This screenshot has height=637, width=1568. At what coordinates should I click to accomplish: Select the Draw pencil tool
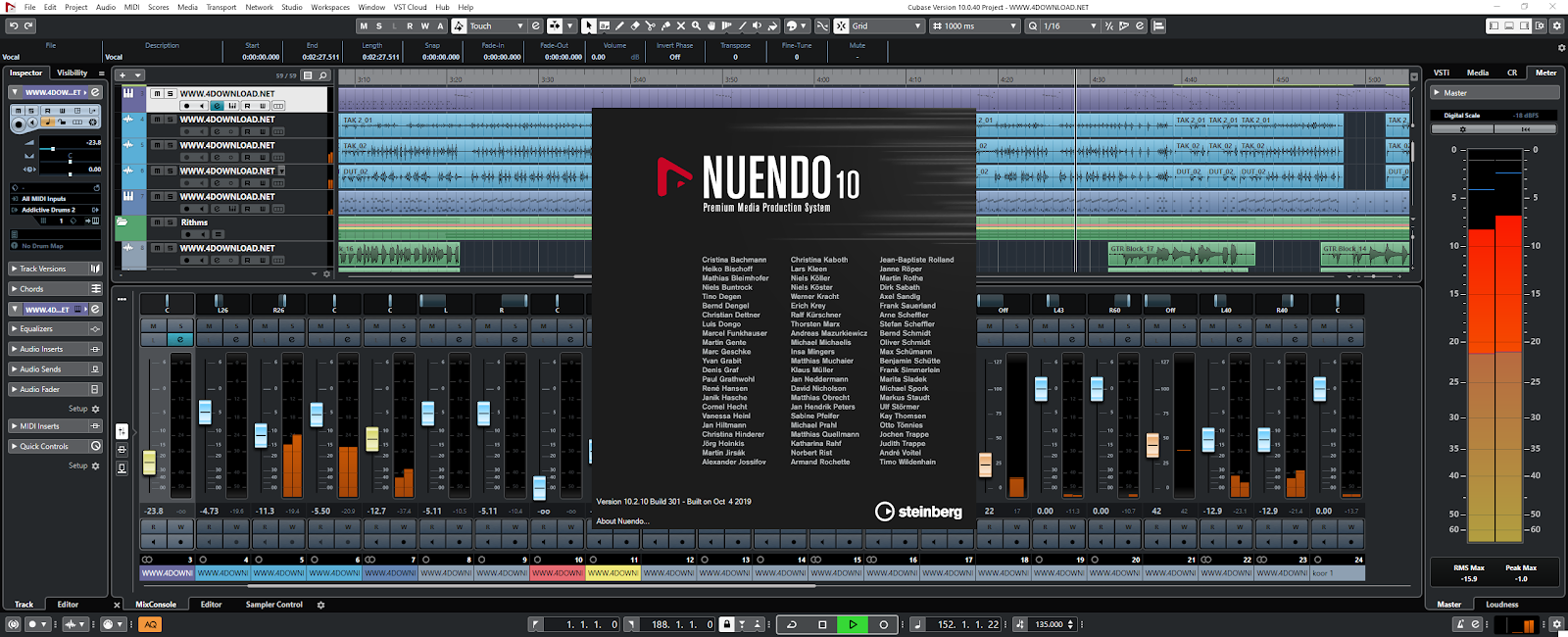619,25
